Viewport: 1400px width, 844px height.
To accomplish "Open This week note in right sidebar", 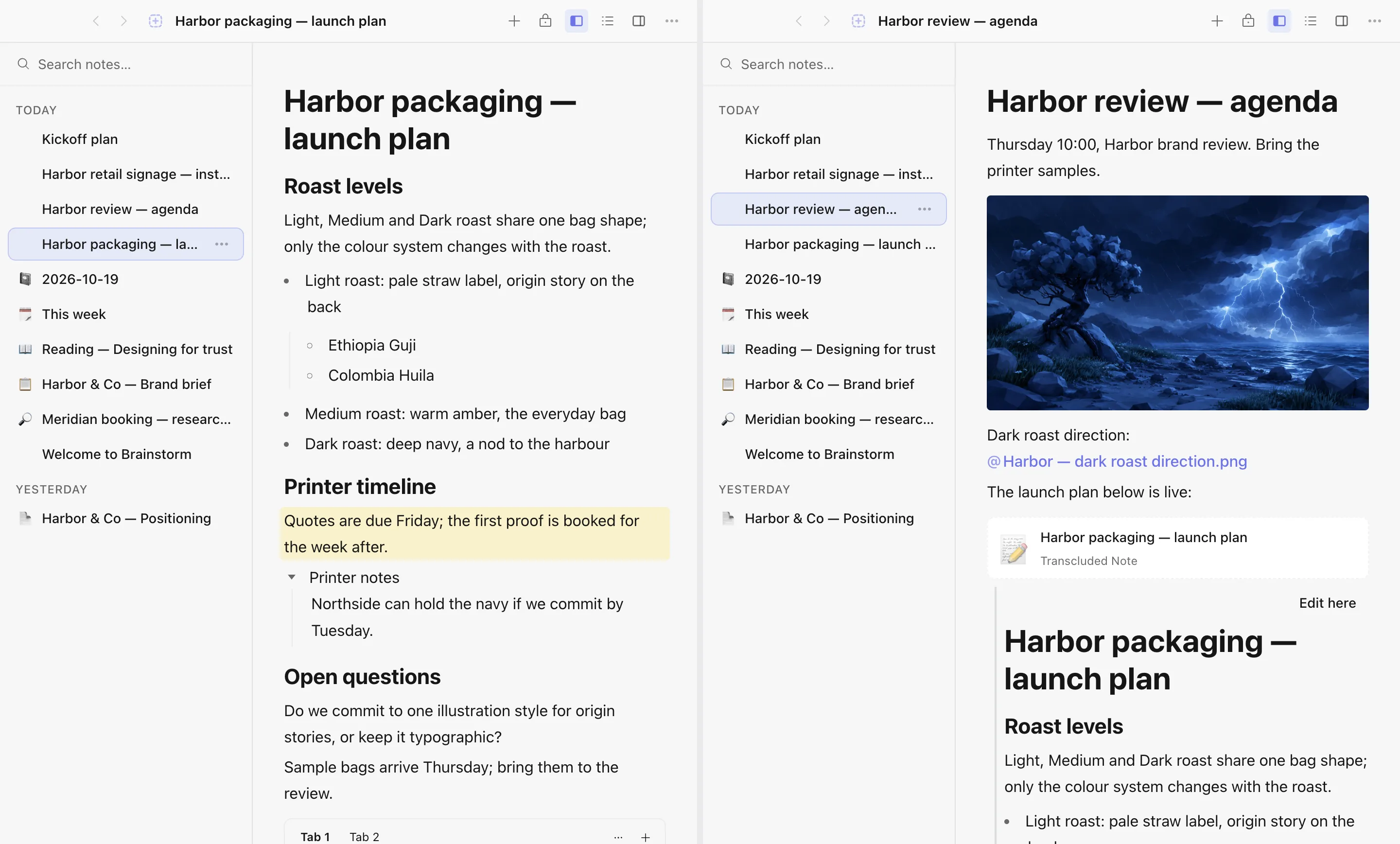I will [x=828, y=314].
